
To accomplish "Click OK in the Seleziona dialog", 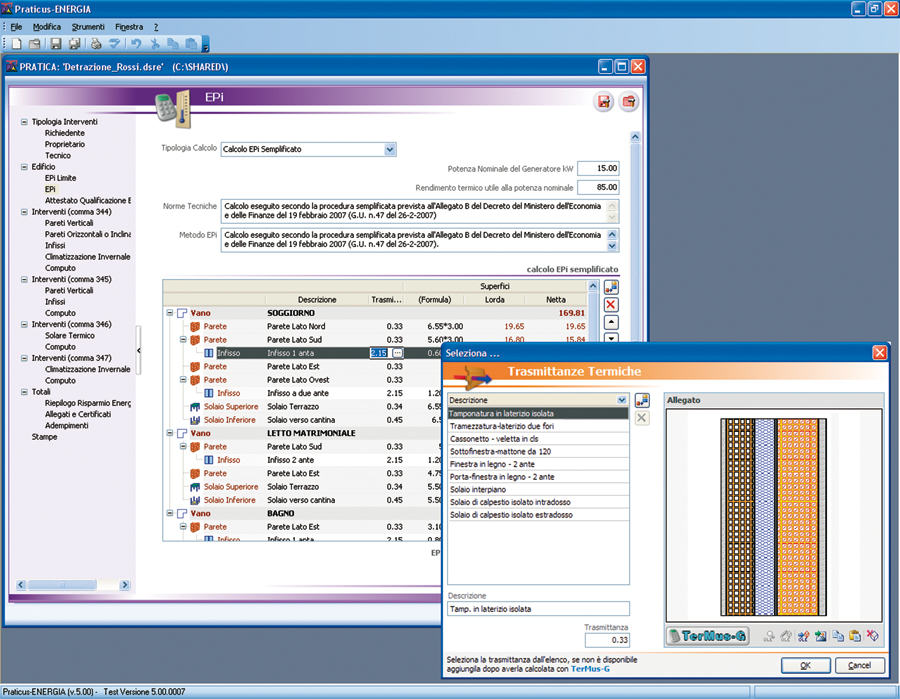I will pyautogui.click(x=805, y=665).
